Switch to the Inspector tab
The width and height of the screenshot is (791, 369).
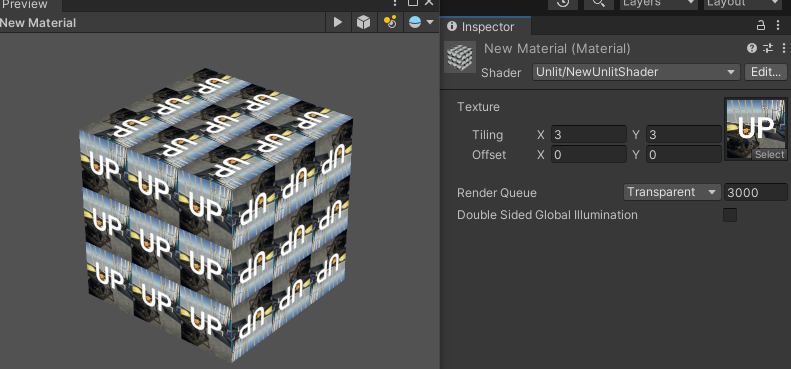click(x=481, y=27)
